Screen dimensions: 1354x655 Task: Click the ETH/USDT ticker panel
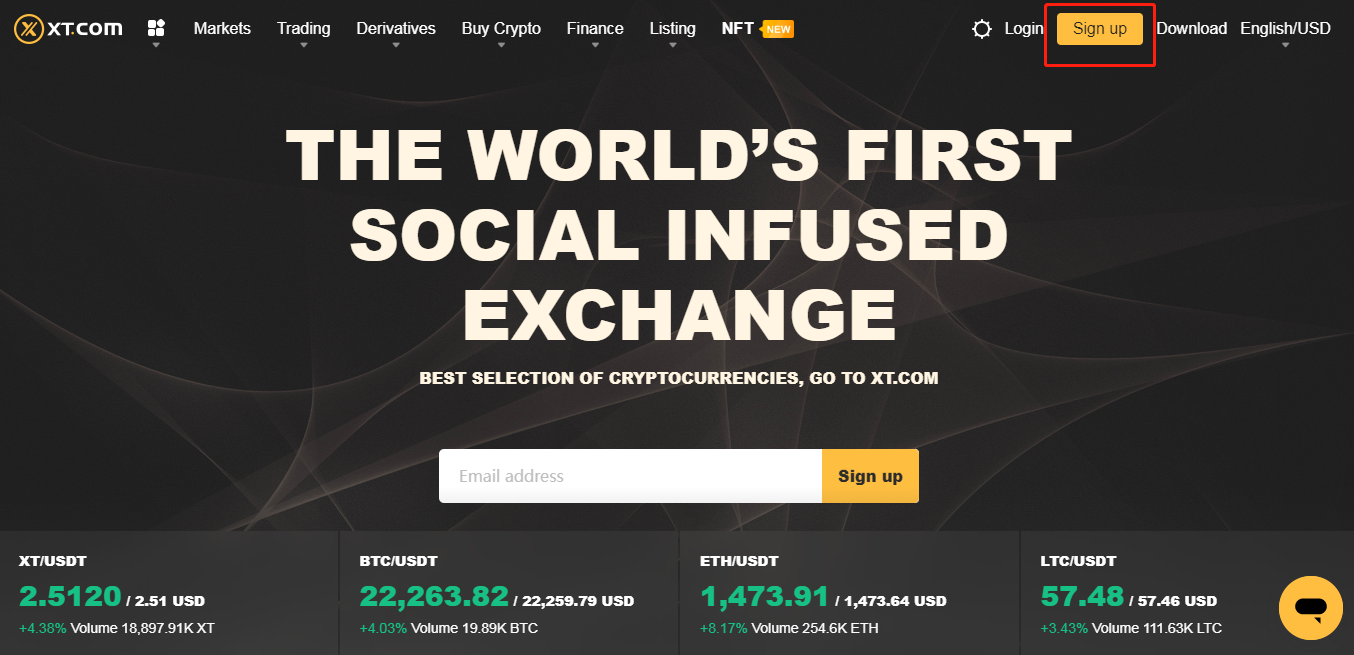pos(849,593)
